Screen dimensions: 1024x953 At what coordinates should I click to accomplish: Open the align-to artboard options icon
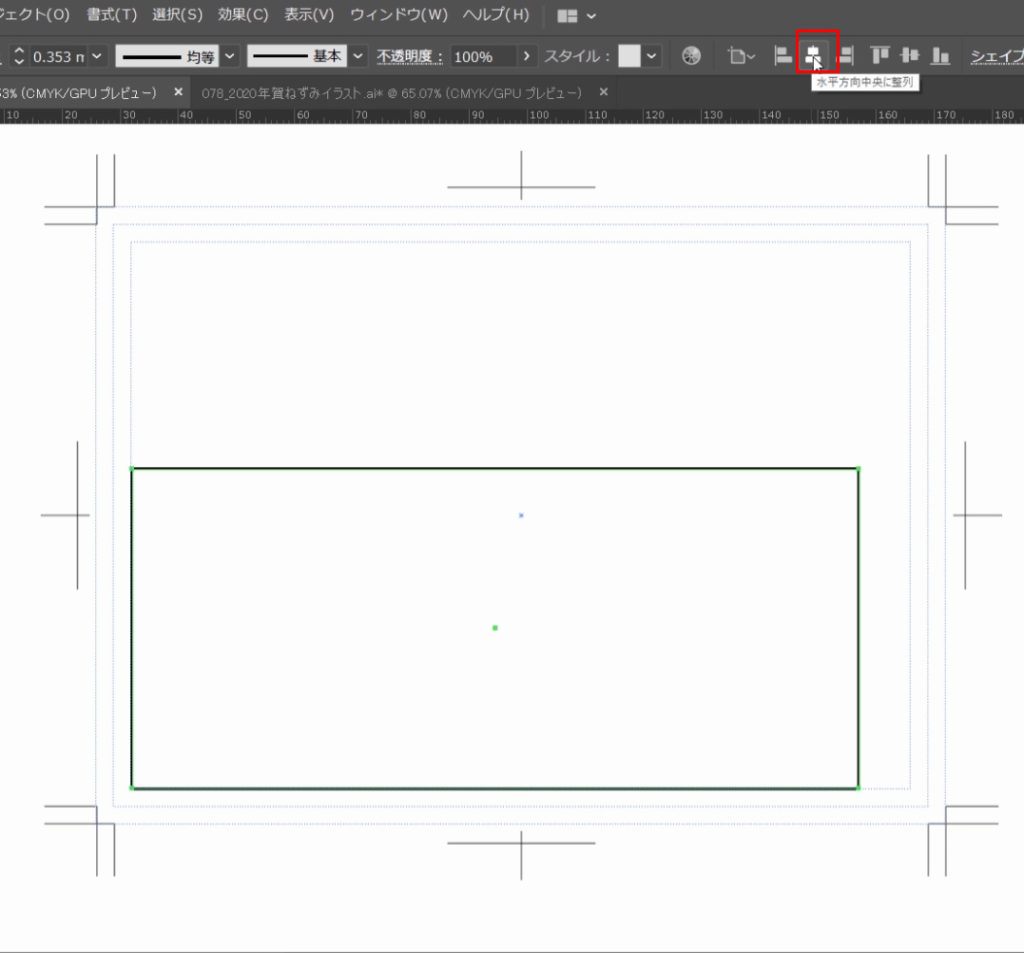741,57
